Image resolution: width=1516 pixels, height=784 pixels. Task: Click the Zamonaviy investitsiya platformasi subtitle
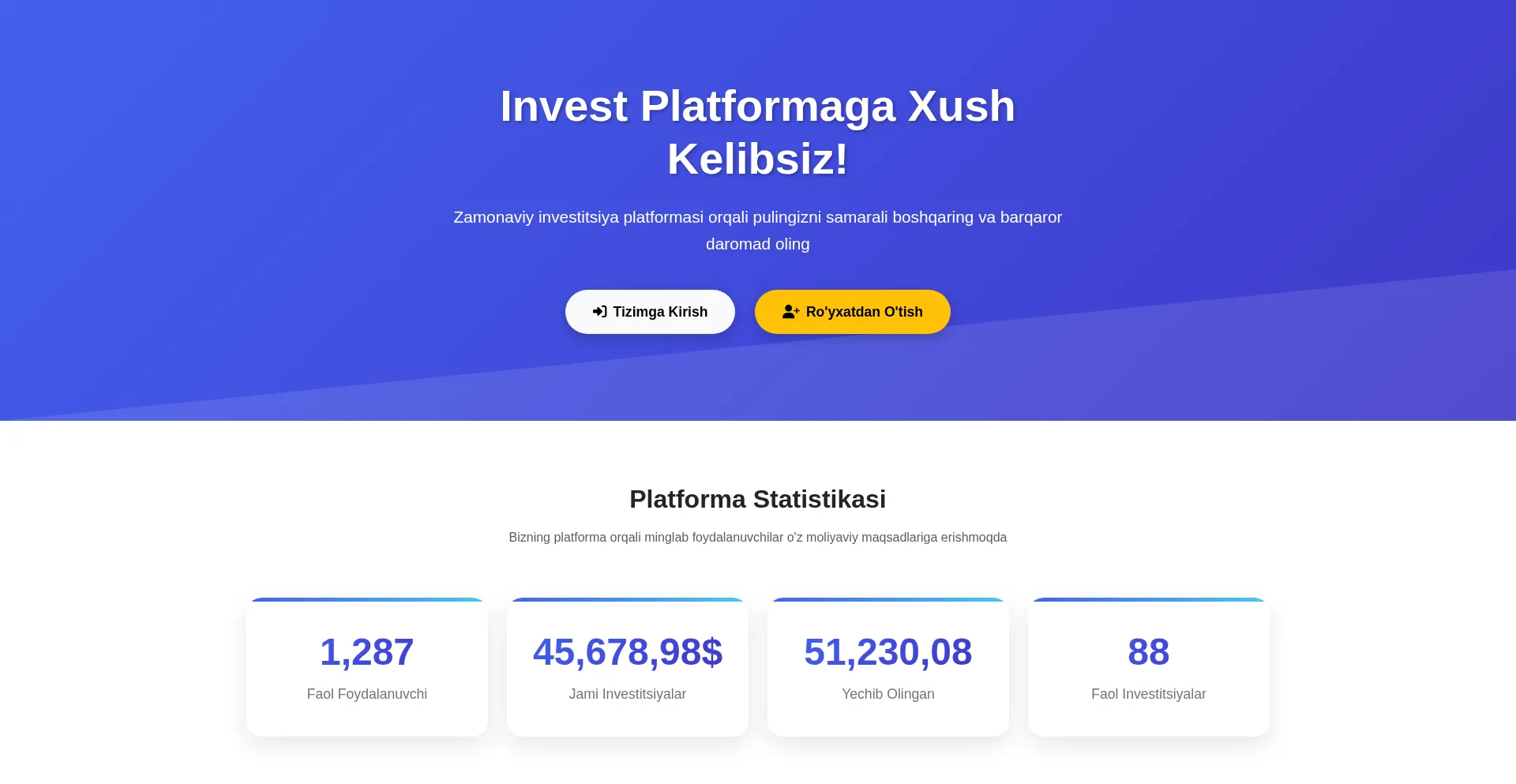[757, 230]
